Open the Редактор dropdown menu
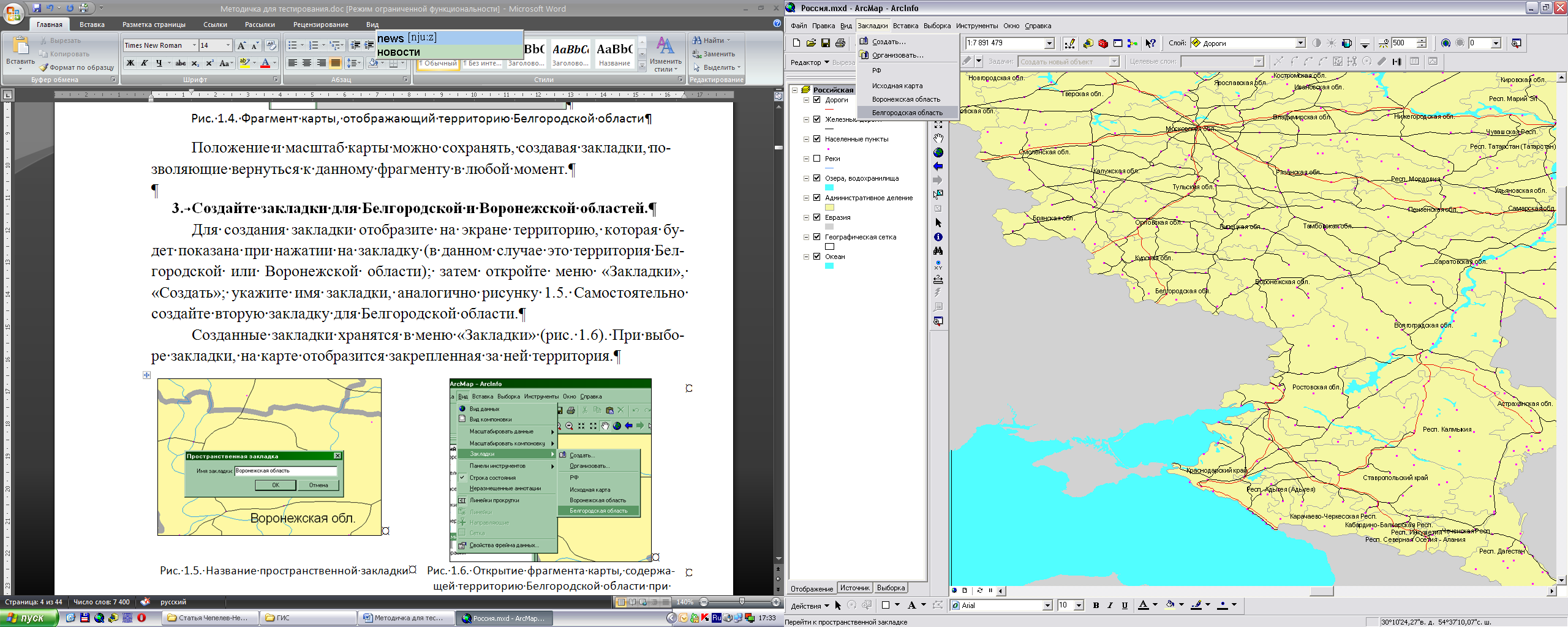This screenshot has width=1568, height=627. point(809,62)
